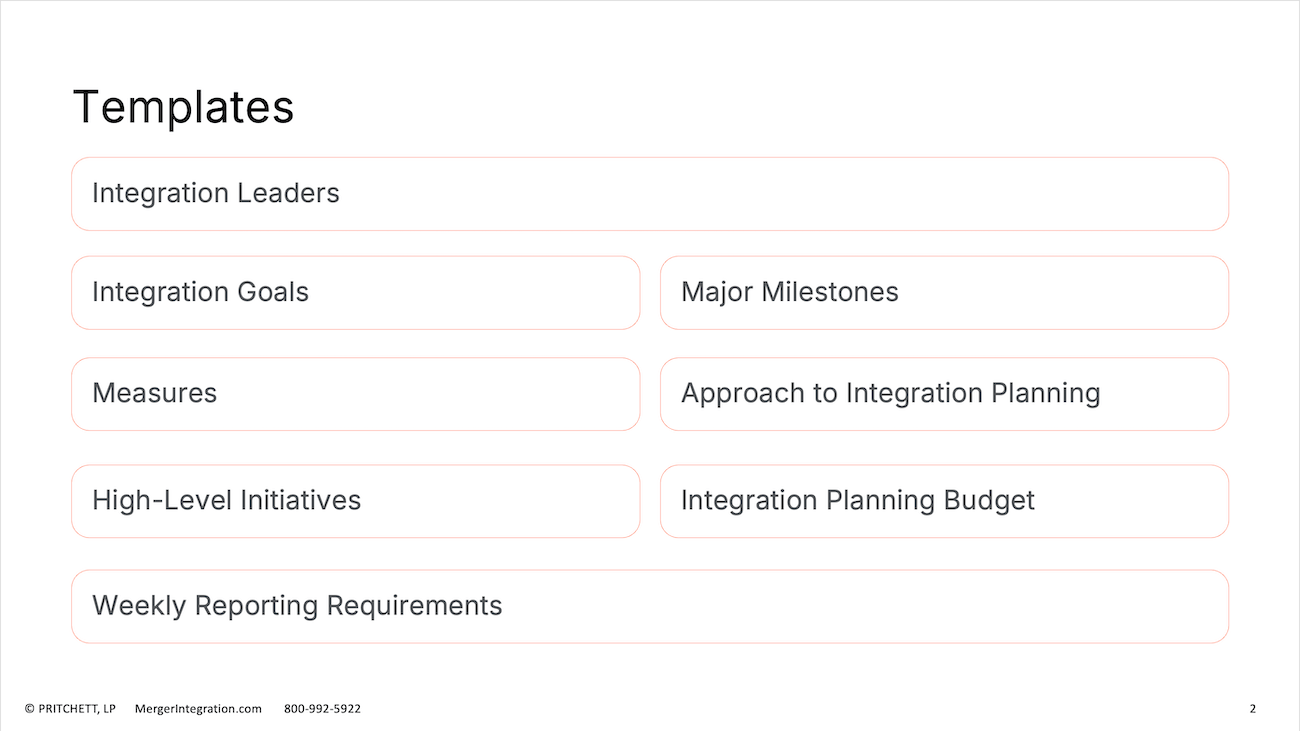Screen dimensions: 1300x731
Task: Select the Integration Goals box
Action: click(355, 292)
